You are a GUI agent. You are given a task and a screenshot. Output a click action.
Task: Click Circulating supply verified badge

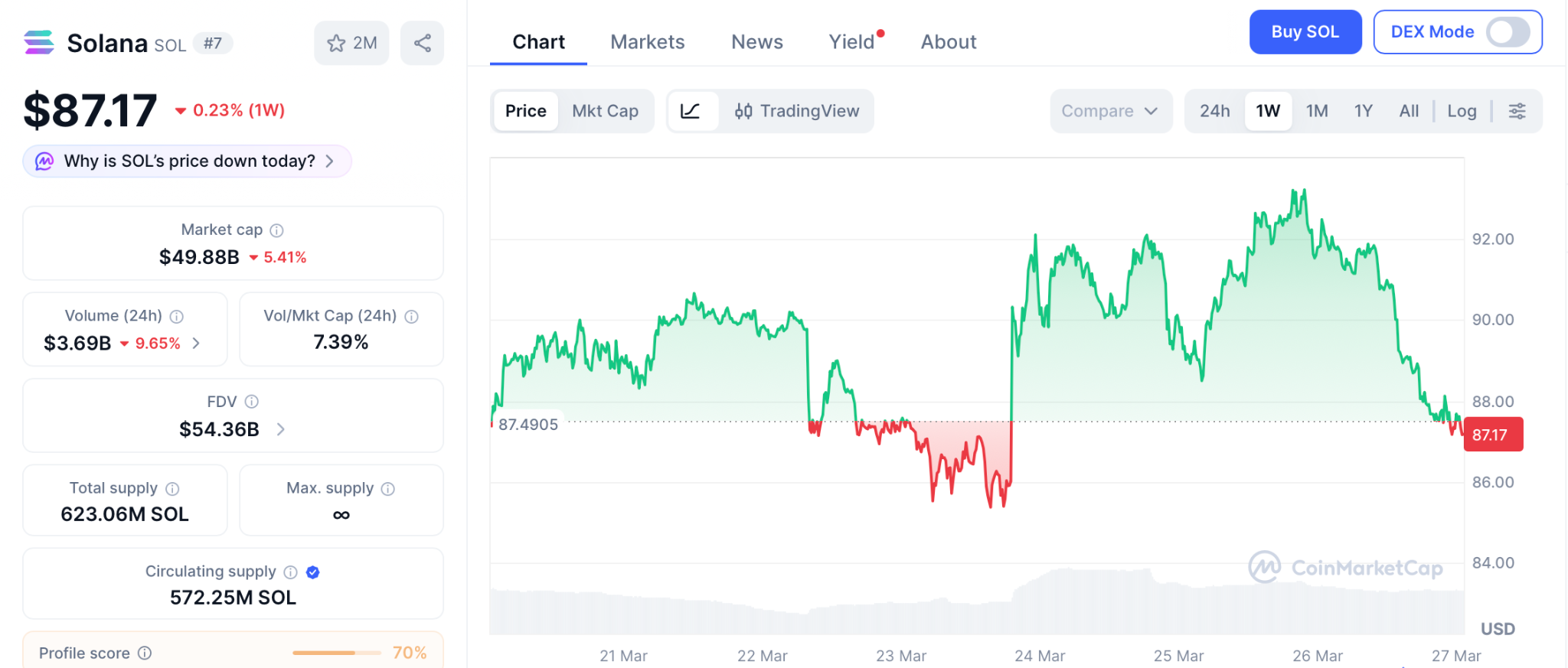tap(312, 572)
